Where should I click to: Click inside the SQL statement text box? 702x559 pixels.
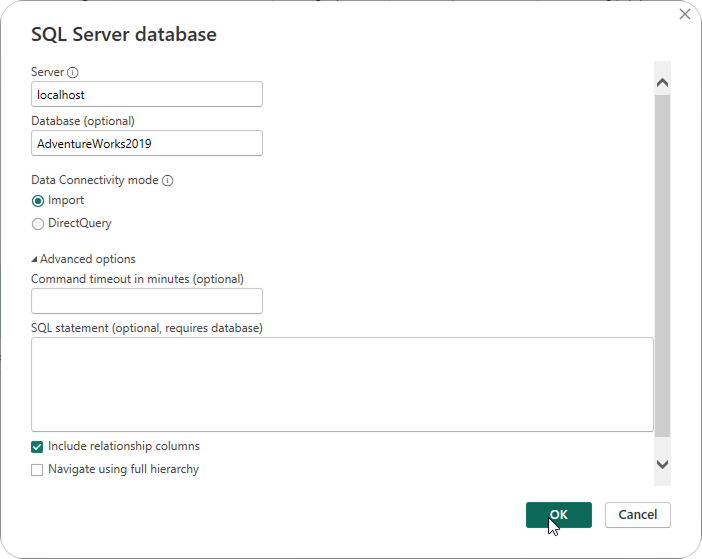coord(342,384)
